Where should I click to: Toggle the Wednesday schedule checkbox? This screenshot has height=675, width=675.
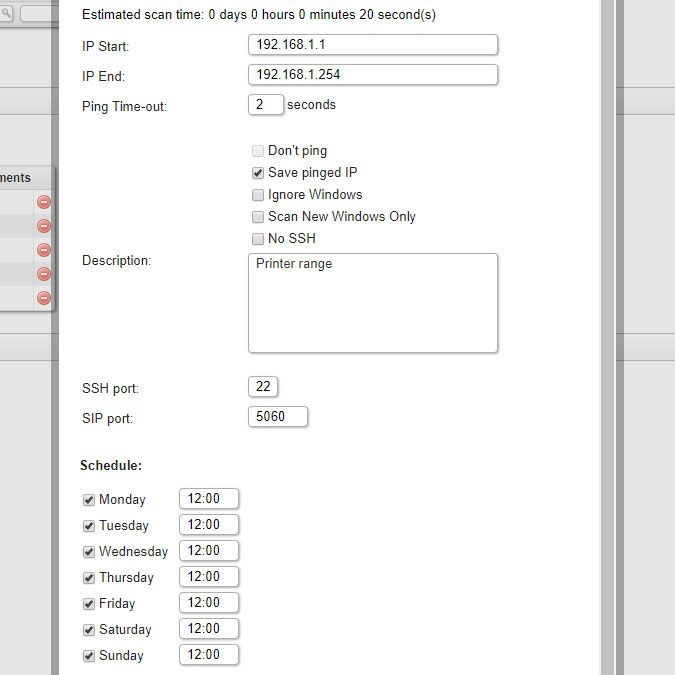point(89,552)
